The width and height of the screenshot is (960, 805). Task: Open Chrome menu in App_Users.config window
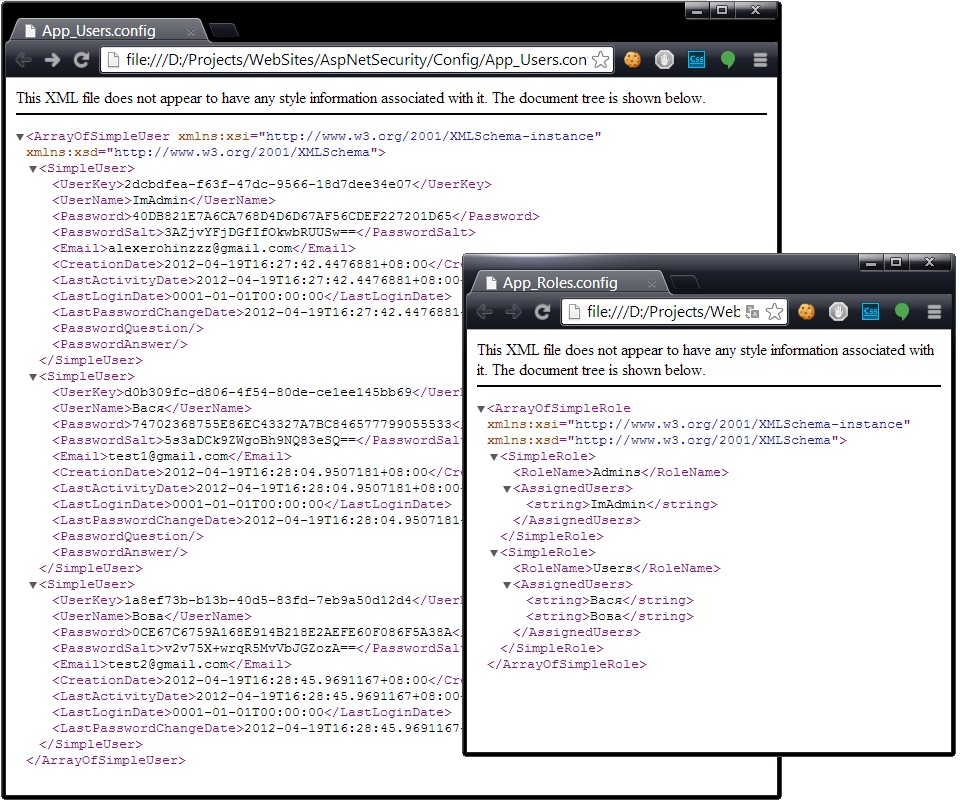(760, 59)
